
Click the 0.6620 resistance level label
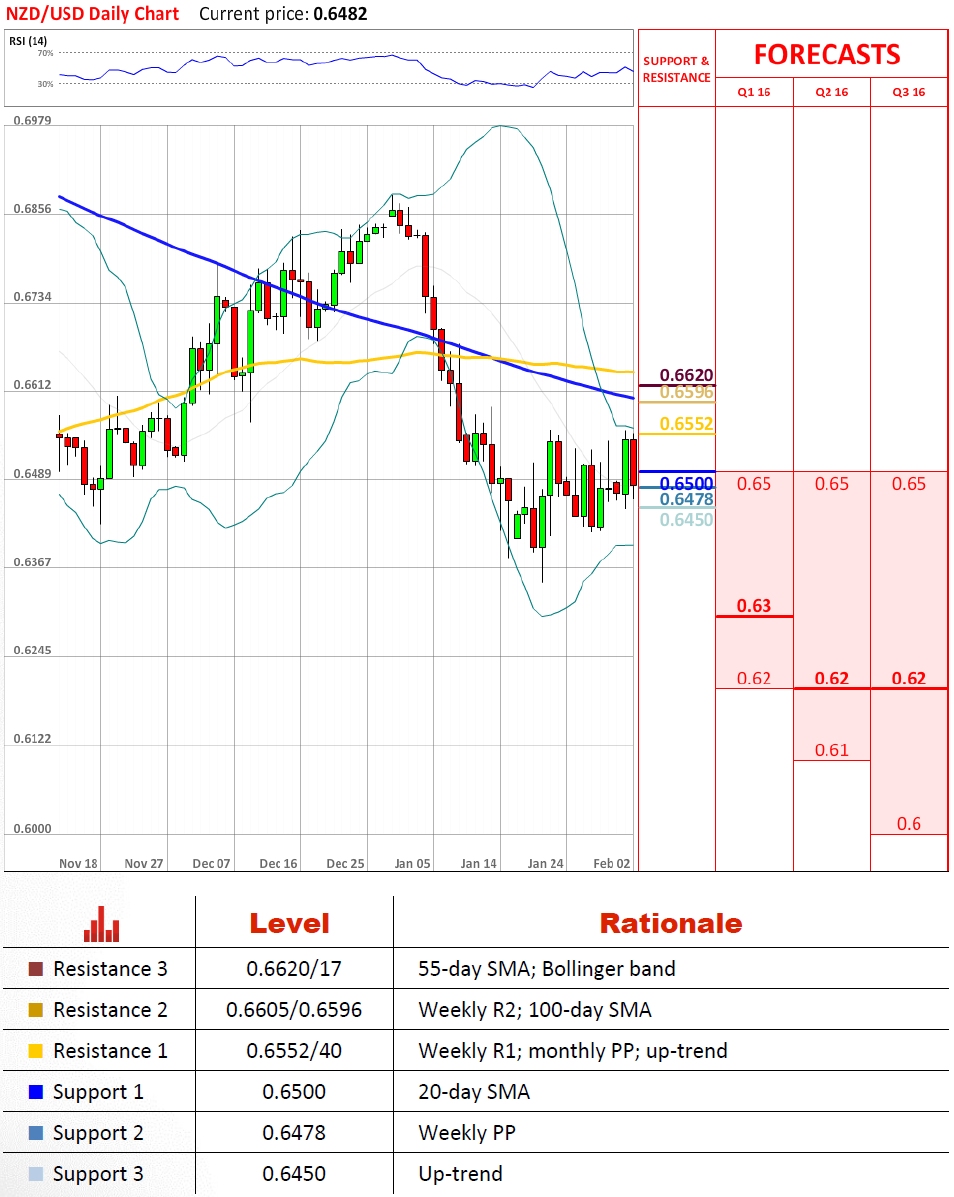[x=687, y=375]
